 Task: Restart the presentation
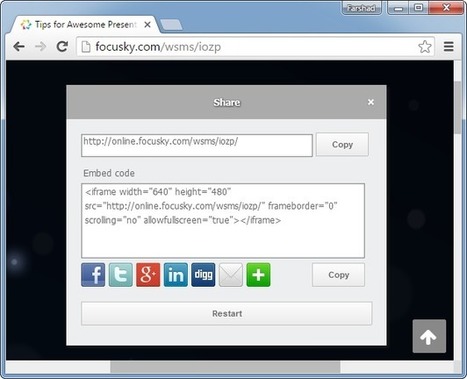pos(227,313)
